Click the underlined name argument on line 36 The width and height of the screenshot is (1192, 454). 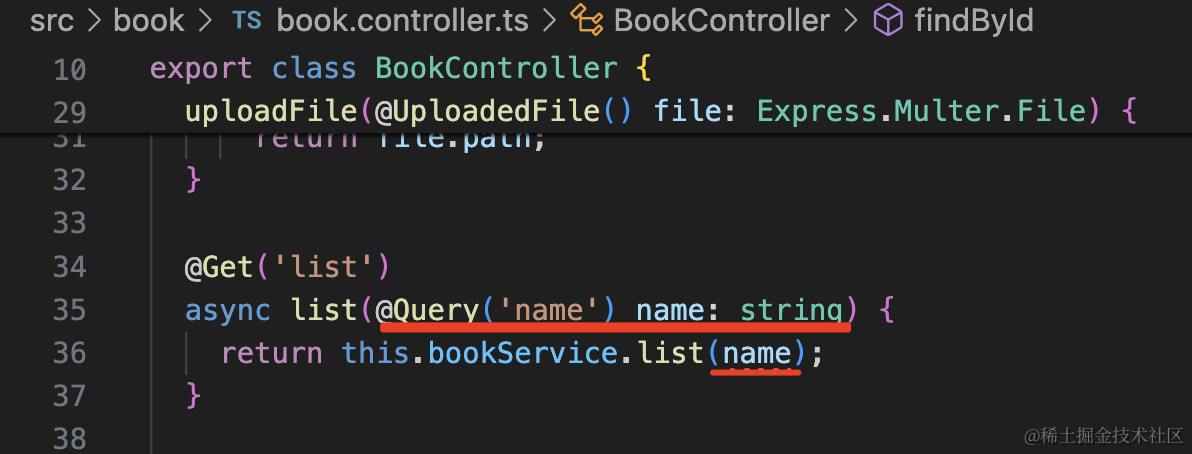click(756, 352)
